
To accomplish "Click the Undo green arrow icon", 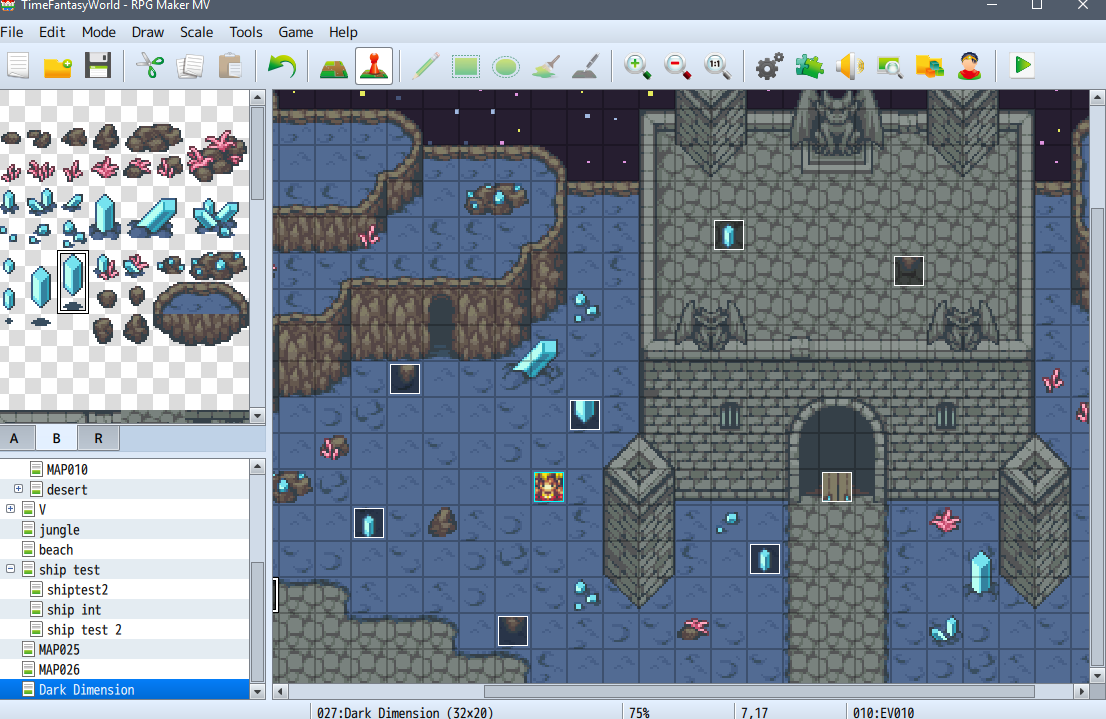I will 282,66.
